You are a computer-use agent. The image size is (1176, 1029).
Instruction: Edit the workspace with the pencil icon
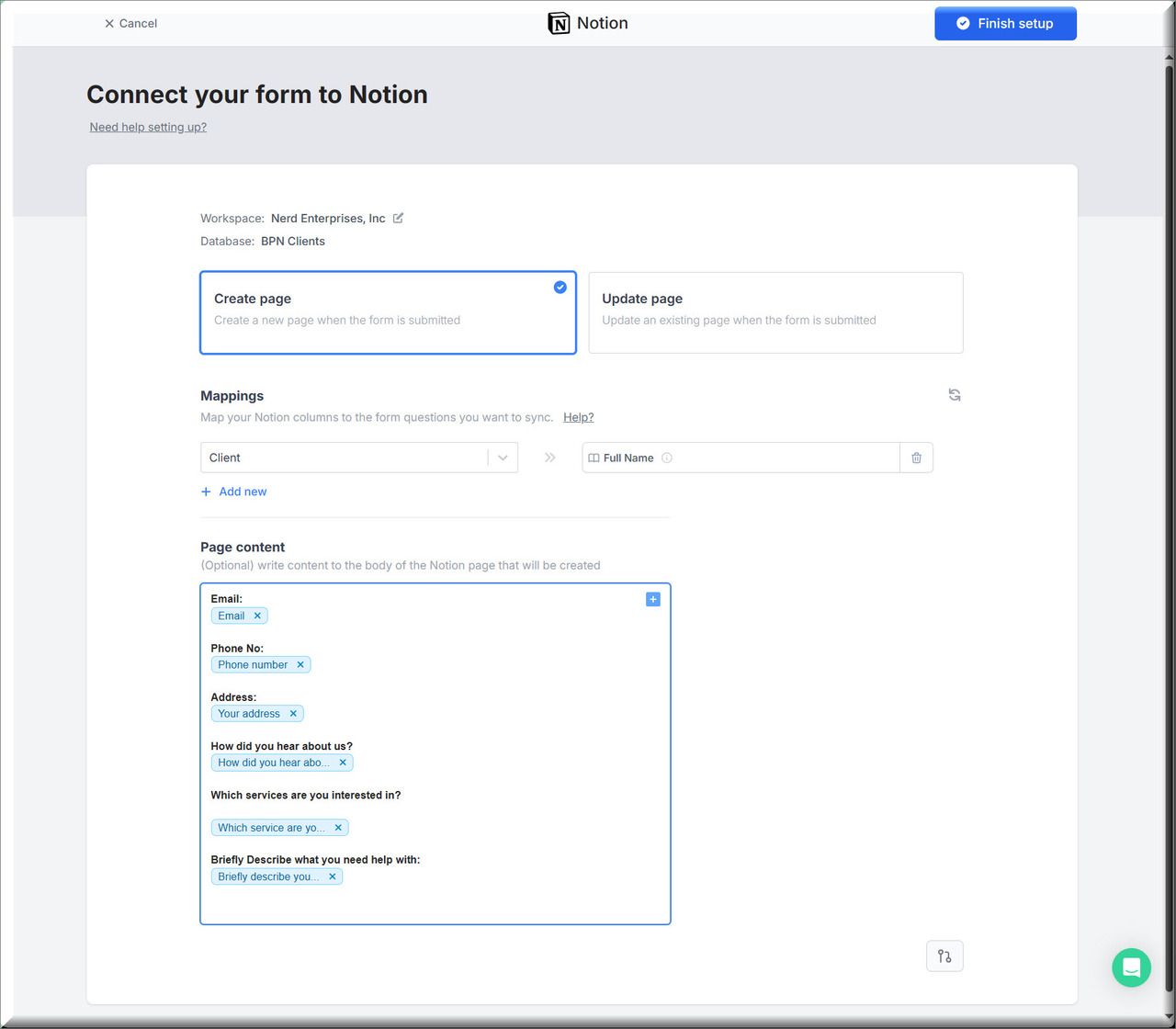(x=398, y=218)
